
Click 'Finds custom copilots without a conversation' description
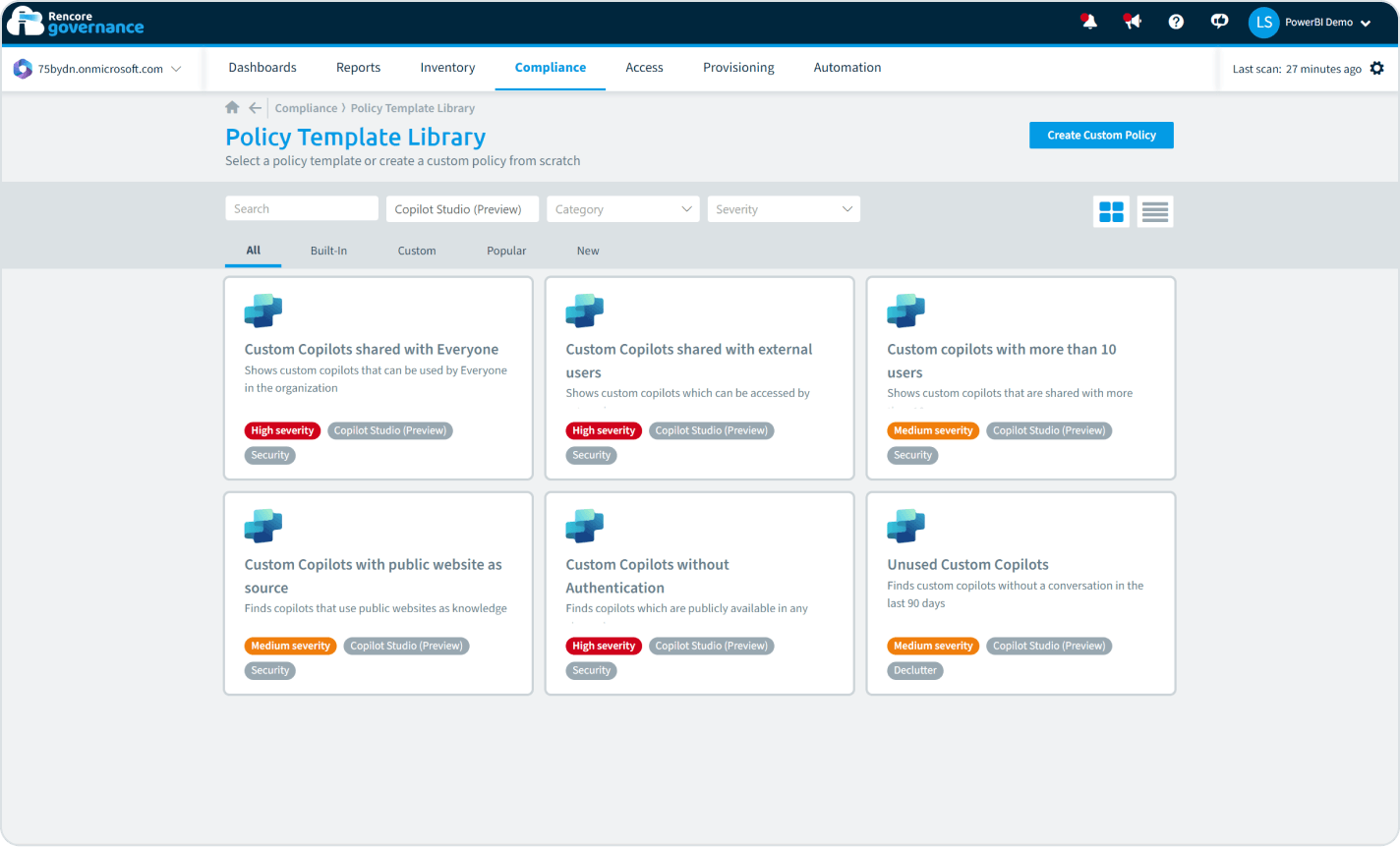[x=1015, y=594]
